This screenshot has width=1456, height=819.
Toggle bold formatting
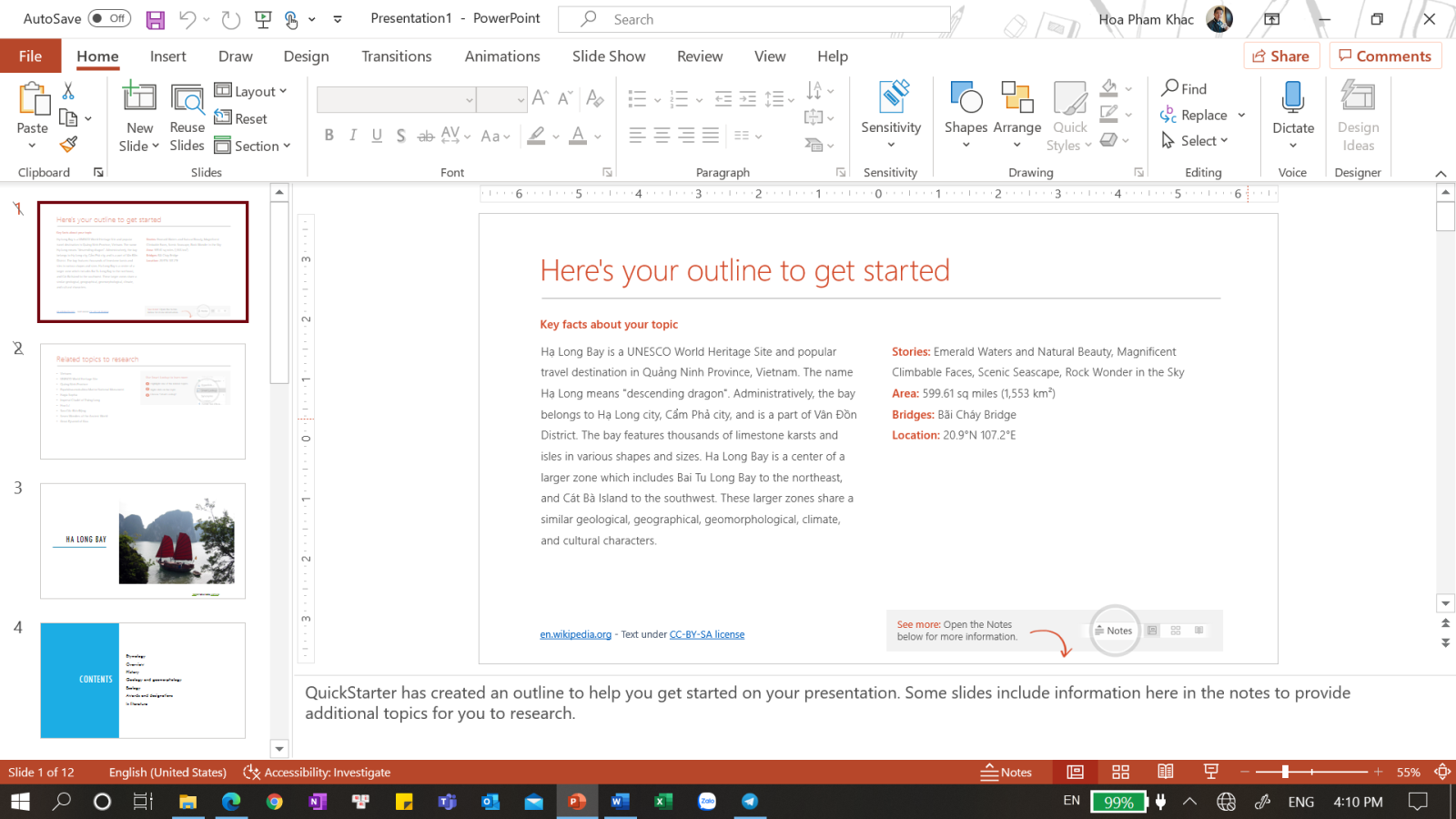[329, 135]
